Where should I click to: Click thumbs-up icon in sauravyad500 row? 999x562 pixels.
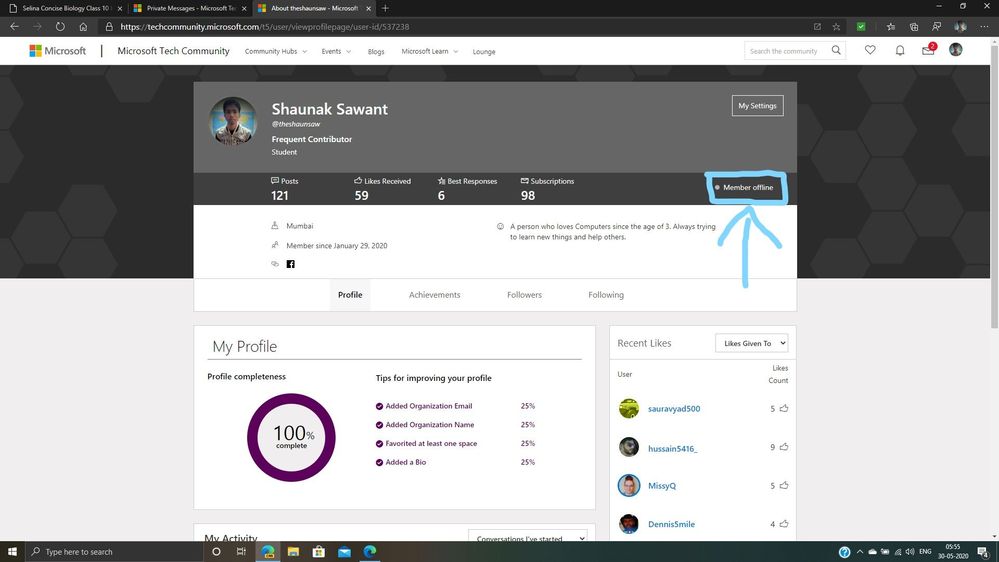point(784,408)
